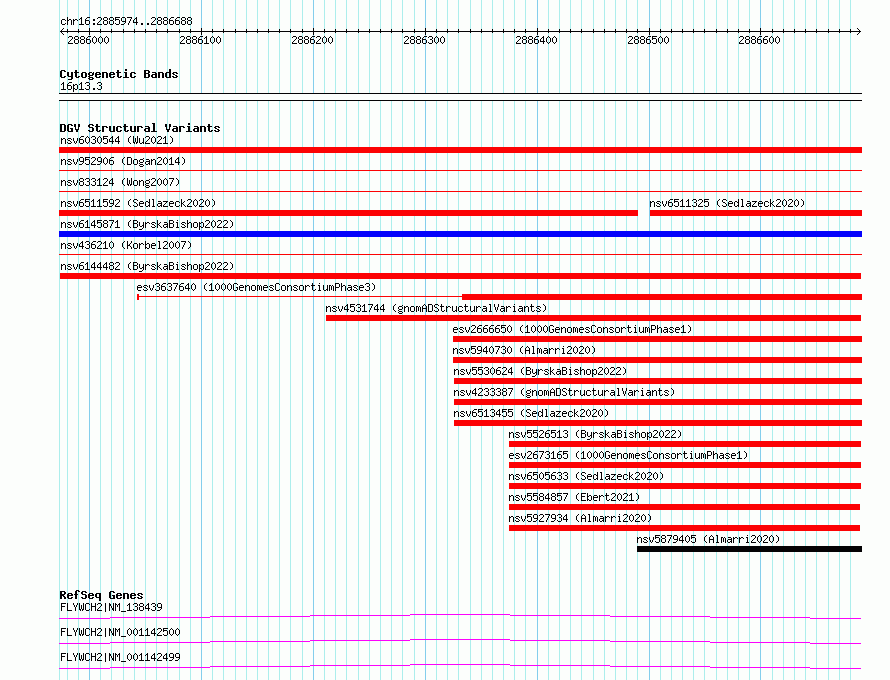Screen dimensions: 890x680
Task: Select the Cytogenetic Bands track title
Action: pos(119,74)
